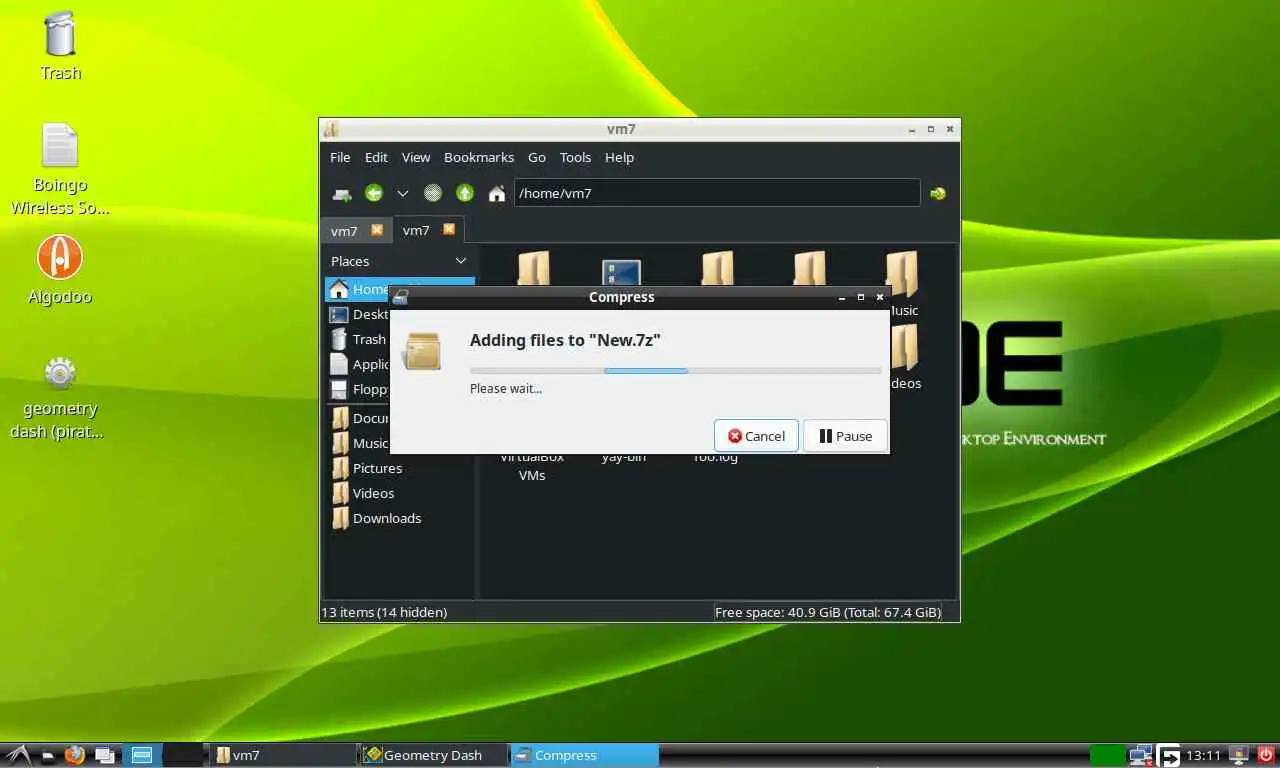The image size is (1280, 768).
Task: Open the LXDE start menu icon
Action: (x=17, y=755)
